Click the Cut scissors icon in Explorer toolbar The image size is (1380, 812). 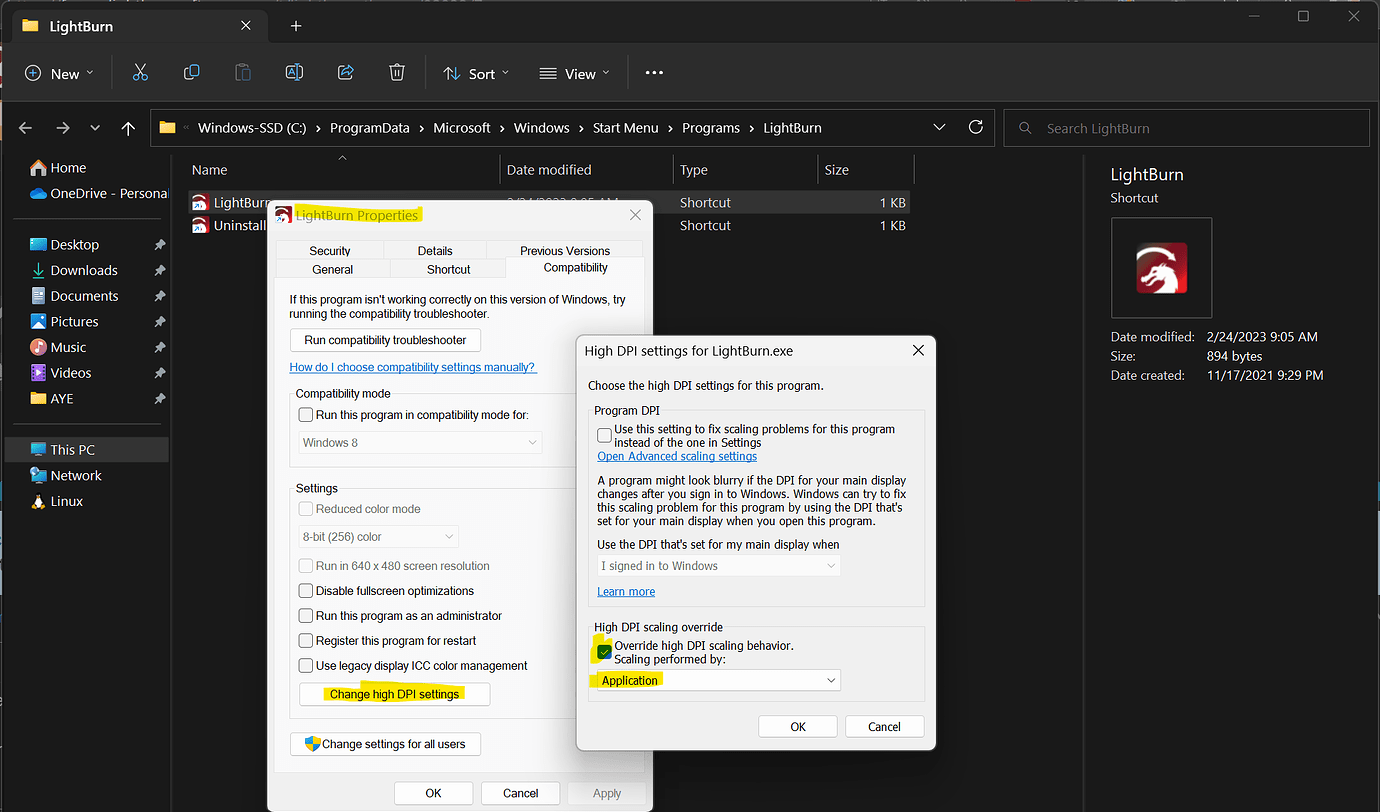click(140, 72)
